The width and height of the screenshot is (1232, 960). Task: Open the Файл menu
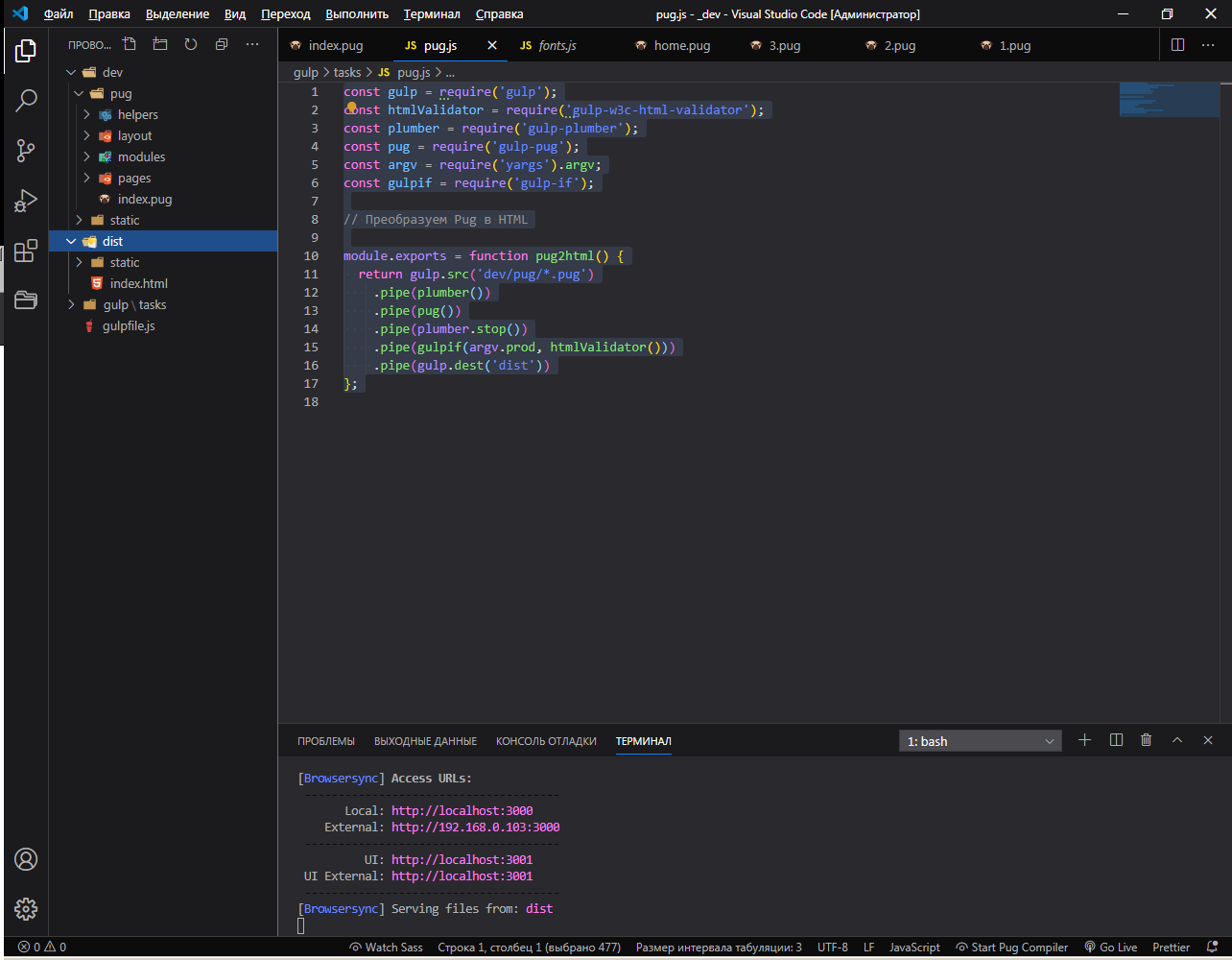[x=59, y=14]
